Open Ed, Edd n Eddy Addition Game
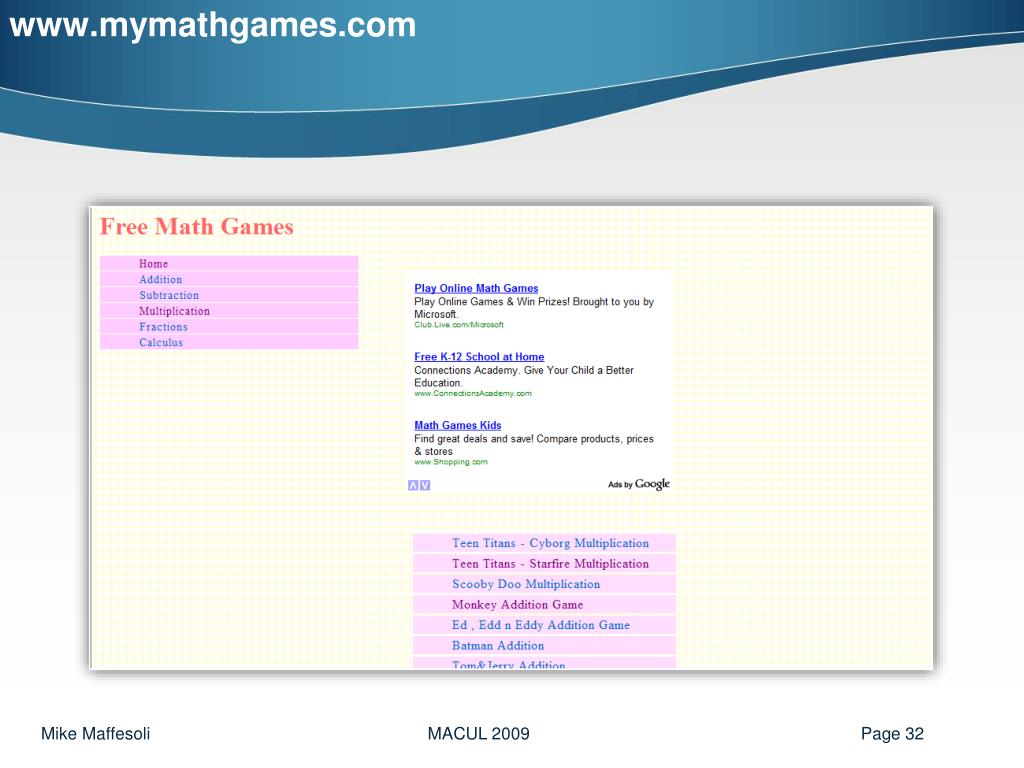 point(541,625)
